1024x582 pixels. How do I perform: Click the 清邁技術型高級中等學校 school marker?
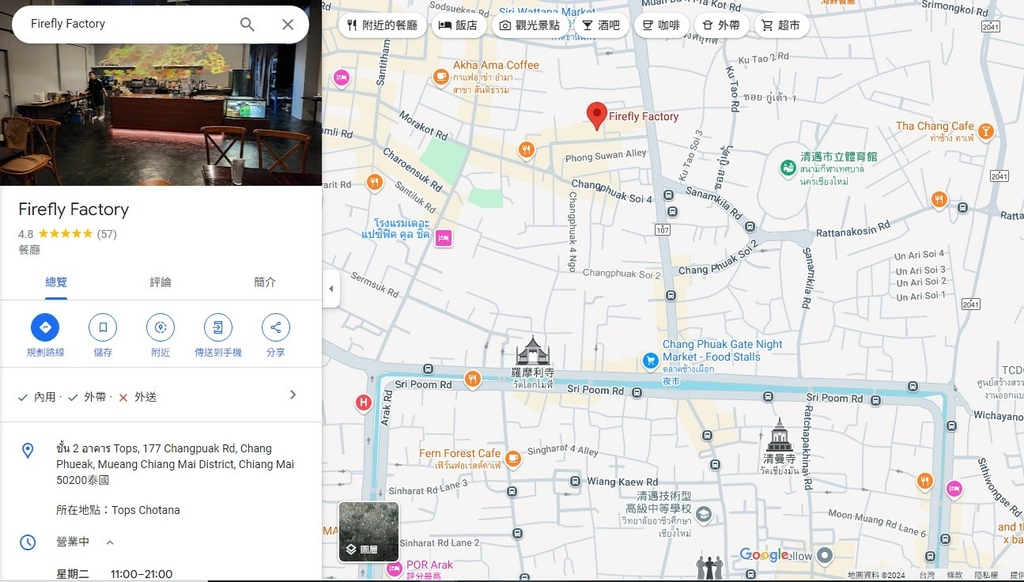point(703,515)
